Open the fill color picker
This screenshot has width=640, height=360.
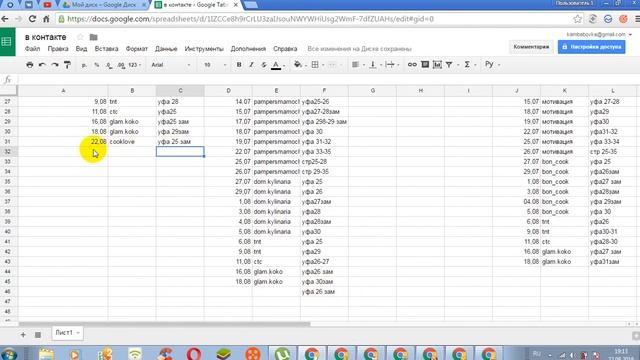tap(299, 64)
